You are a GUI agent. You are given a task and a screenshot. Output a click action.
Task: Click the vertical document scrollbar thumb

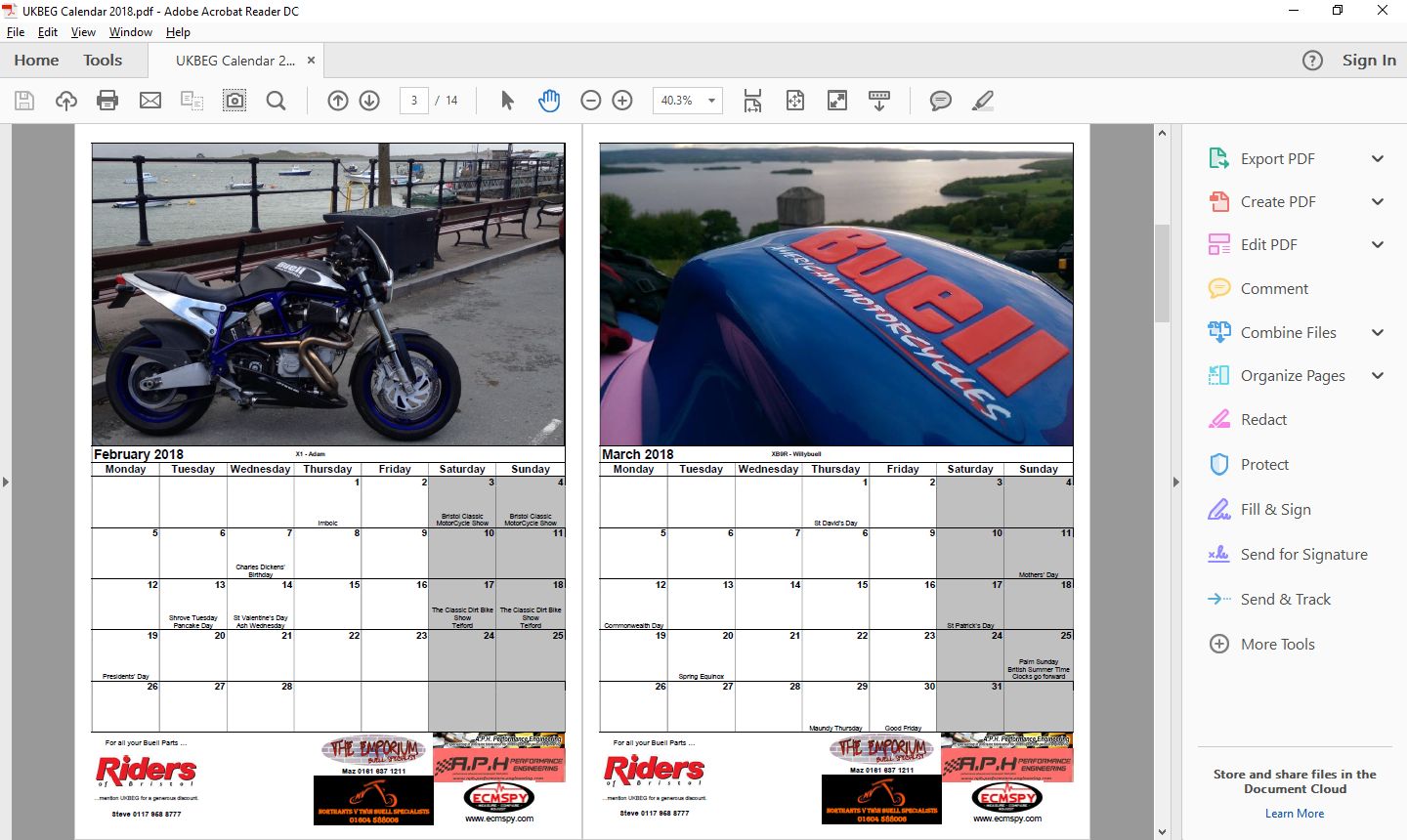[1162, 273]
